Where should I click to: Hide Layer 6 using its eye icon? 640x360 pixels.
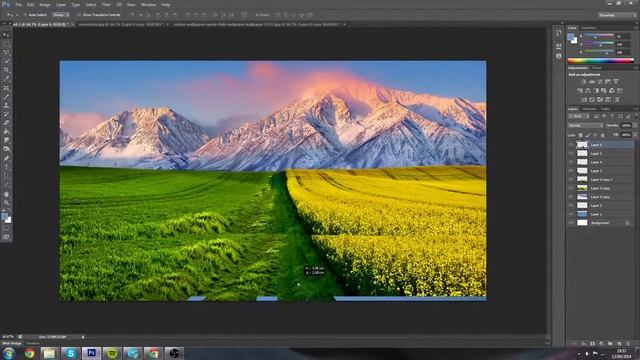[x=571, y=145]
